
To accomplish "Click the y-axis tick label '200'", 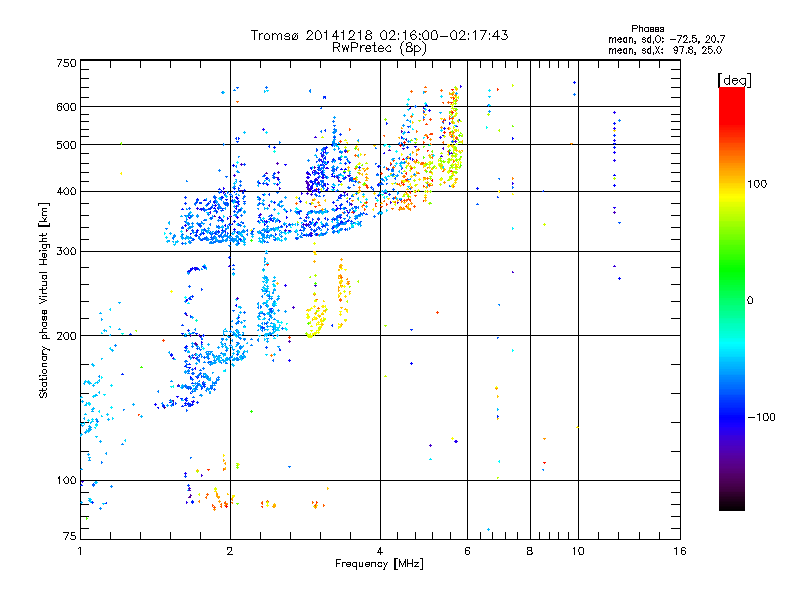I will coord(66,336).
